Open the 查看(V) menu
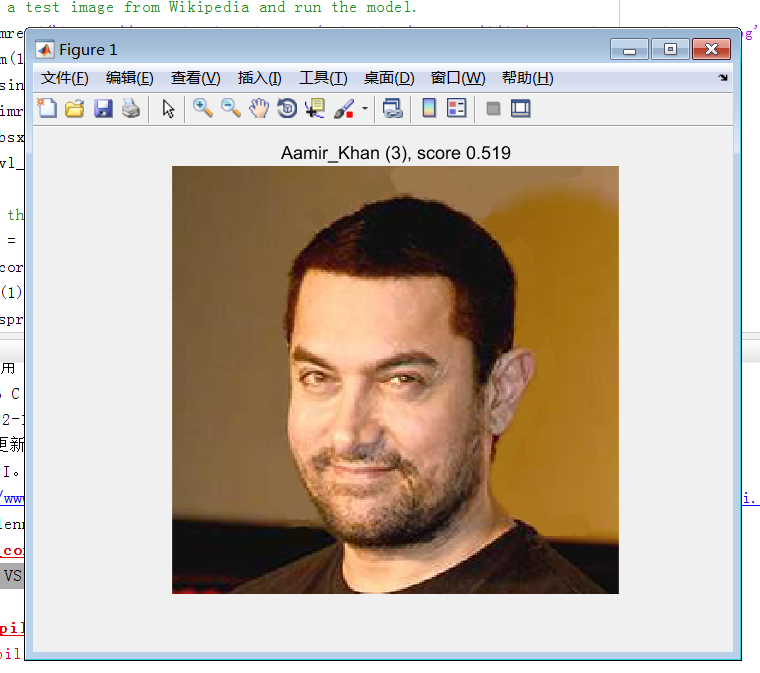The image size is (760, 673). pos(195,78)
